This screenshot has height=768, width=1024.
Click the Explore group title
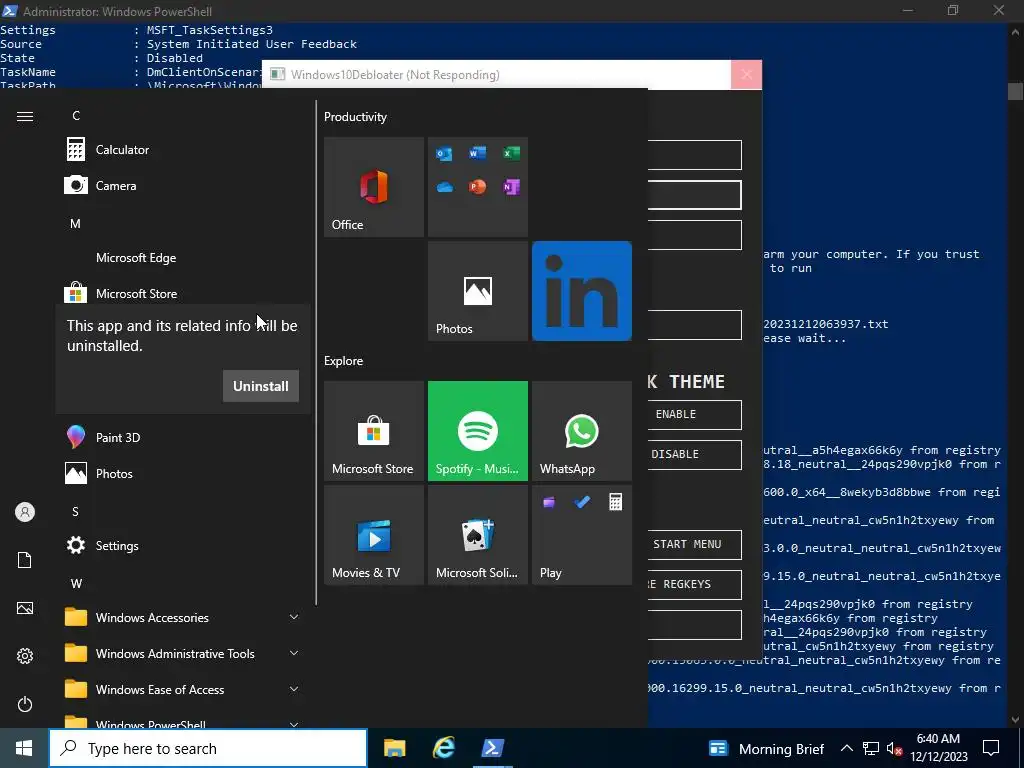(344, 360)
